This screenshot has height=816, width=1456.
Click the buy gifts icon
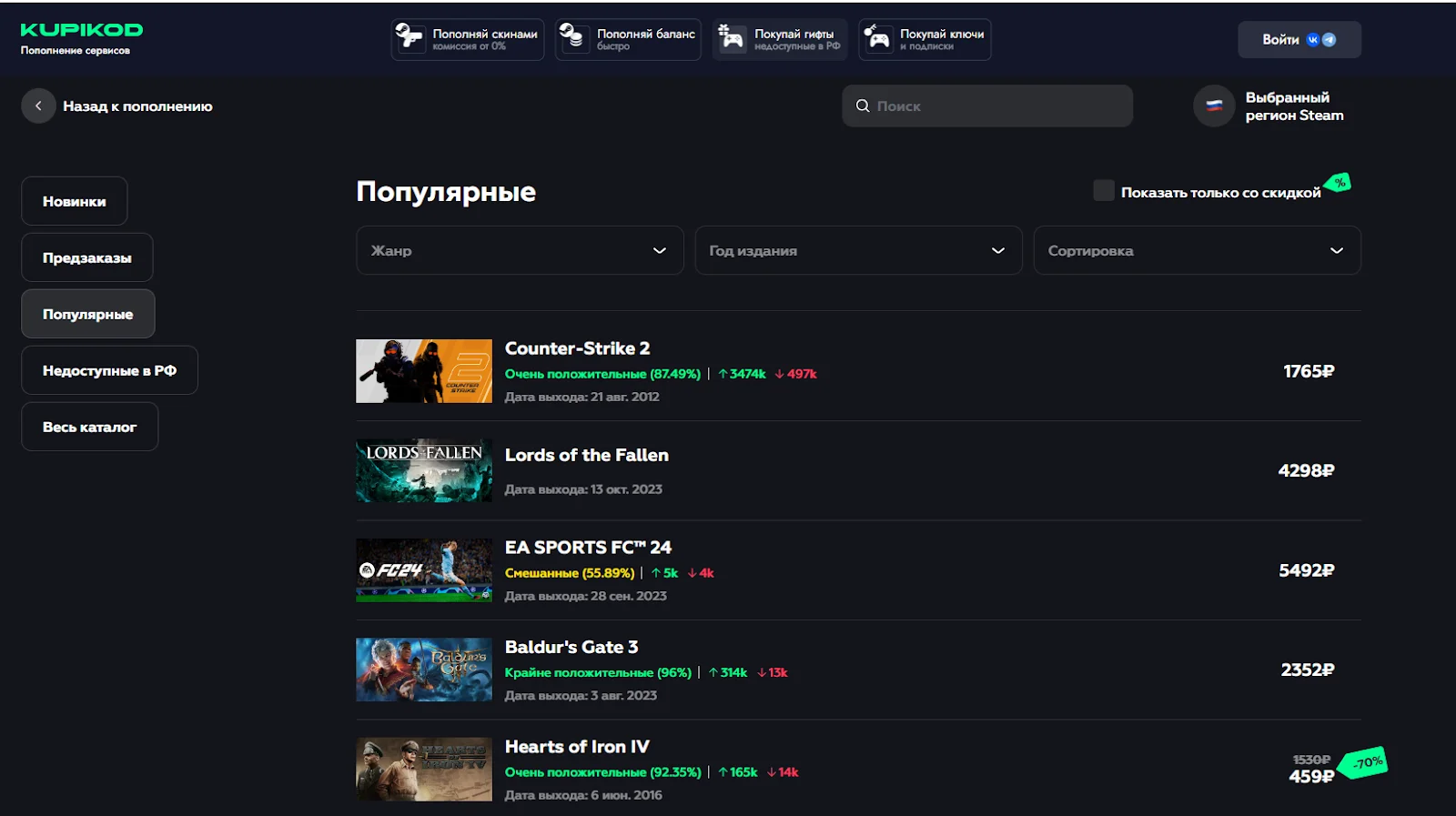coord(731,38)
